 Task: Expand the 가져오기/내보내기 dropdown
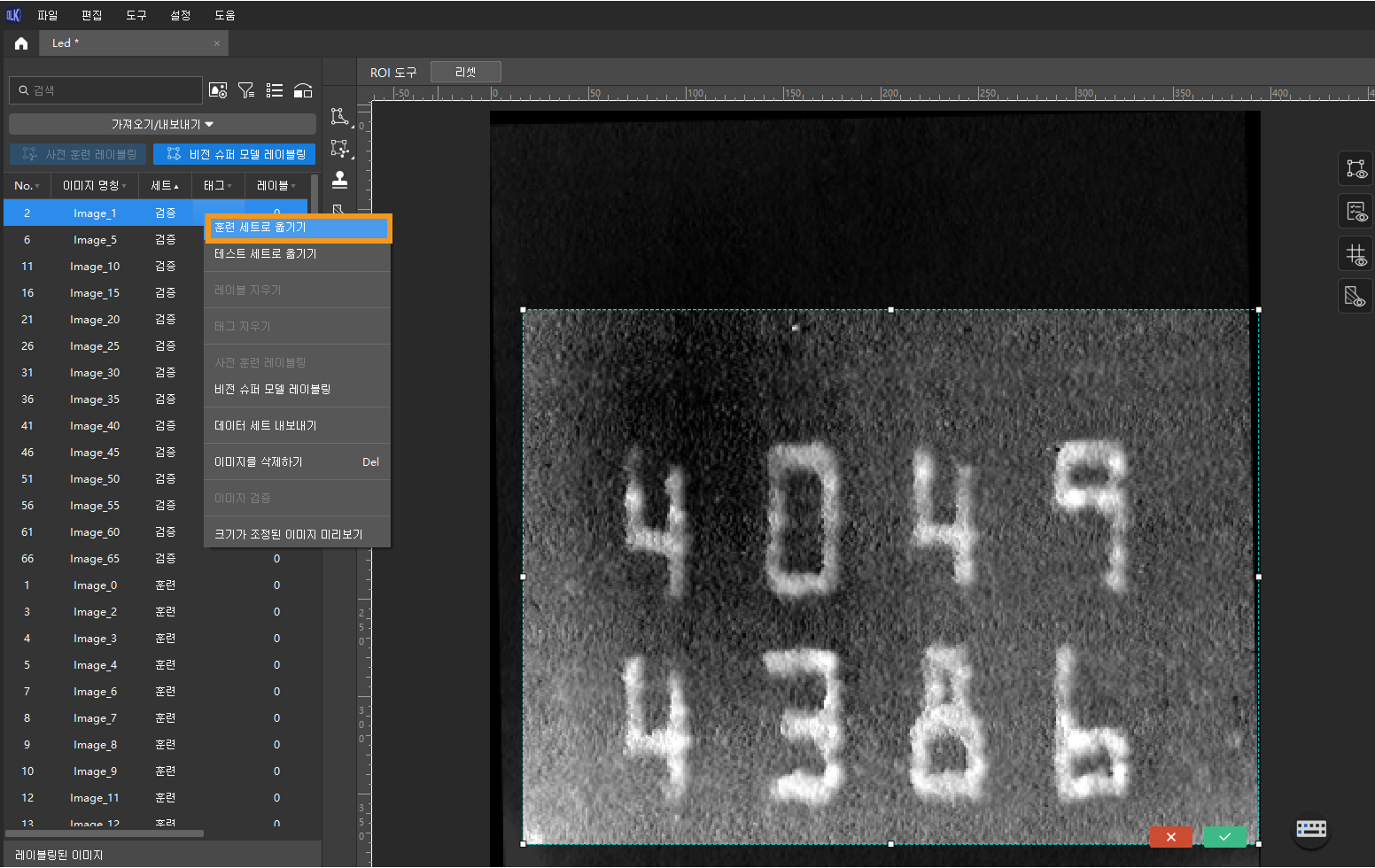(162, 124)
